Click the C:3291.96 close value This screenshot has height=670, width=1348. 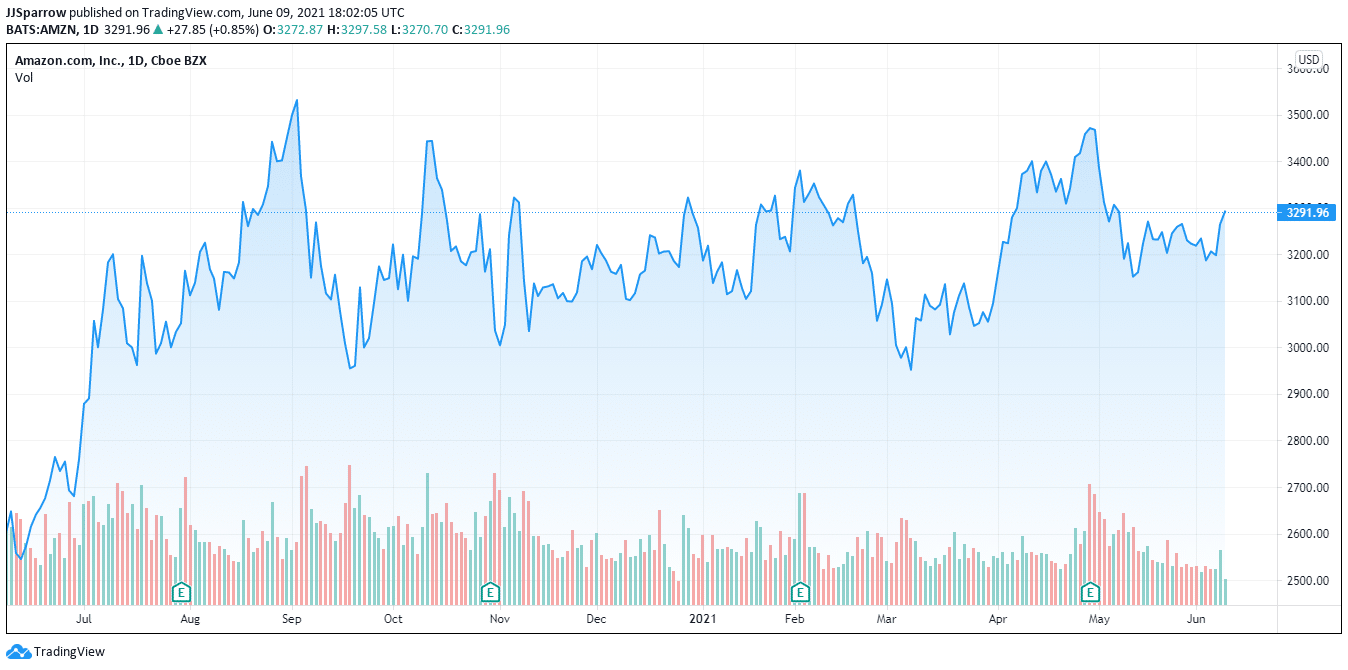pyautogui.click(x=479, y=30)
